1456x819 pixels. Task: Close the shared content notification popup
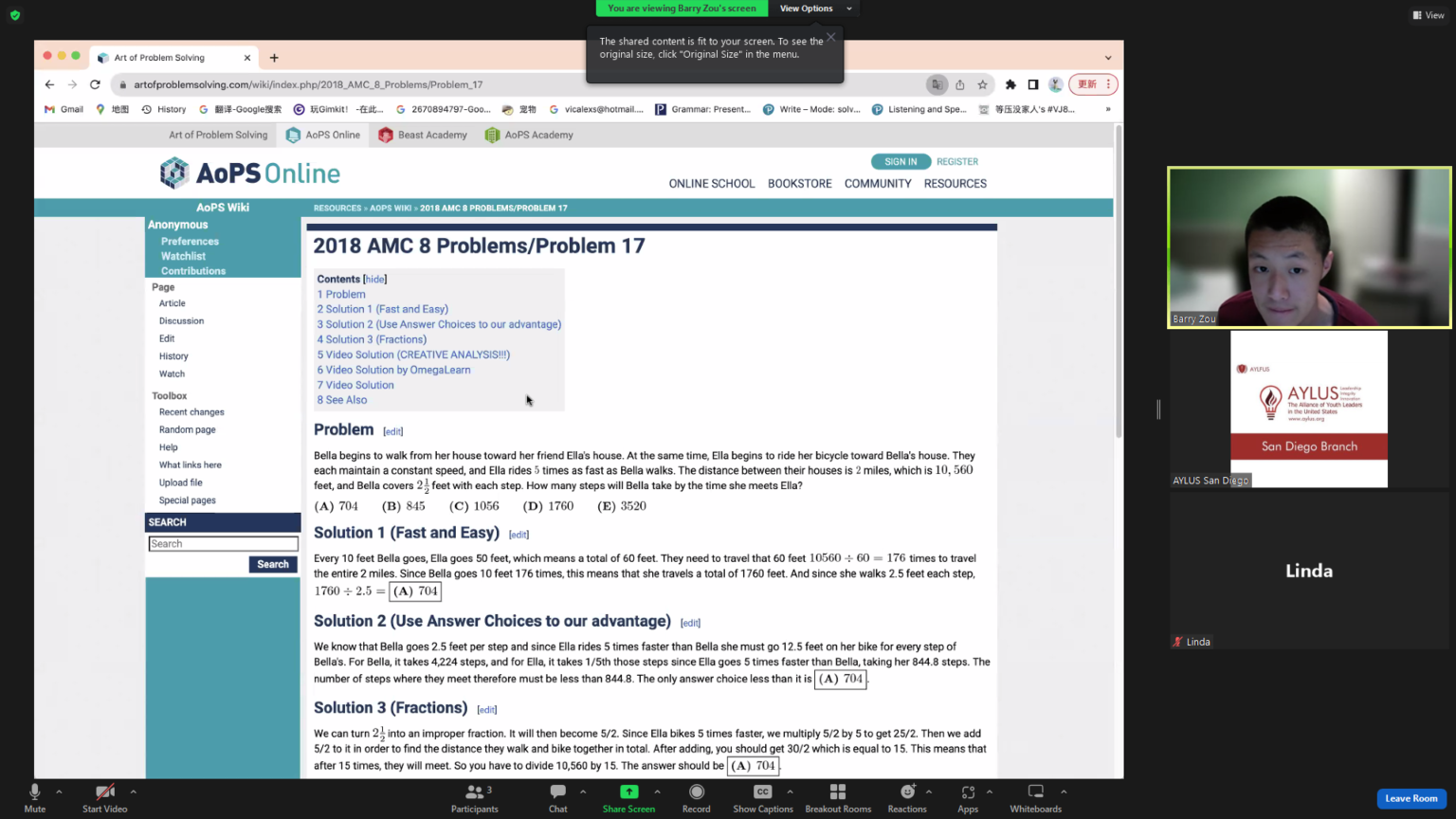point(831,37)
